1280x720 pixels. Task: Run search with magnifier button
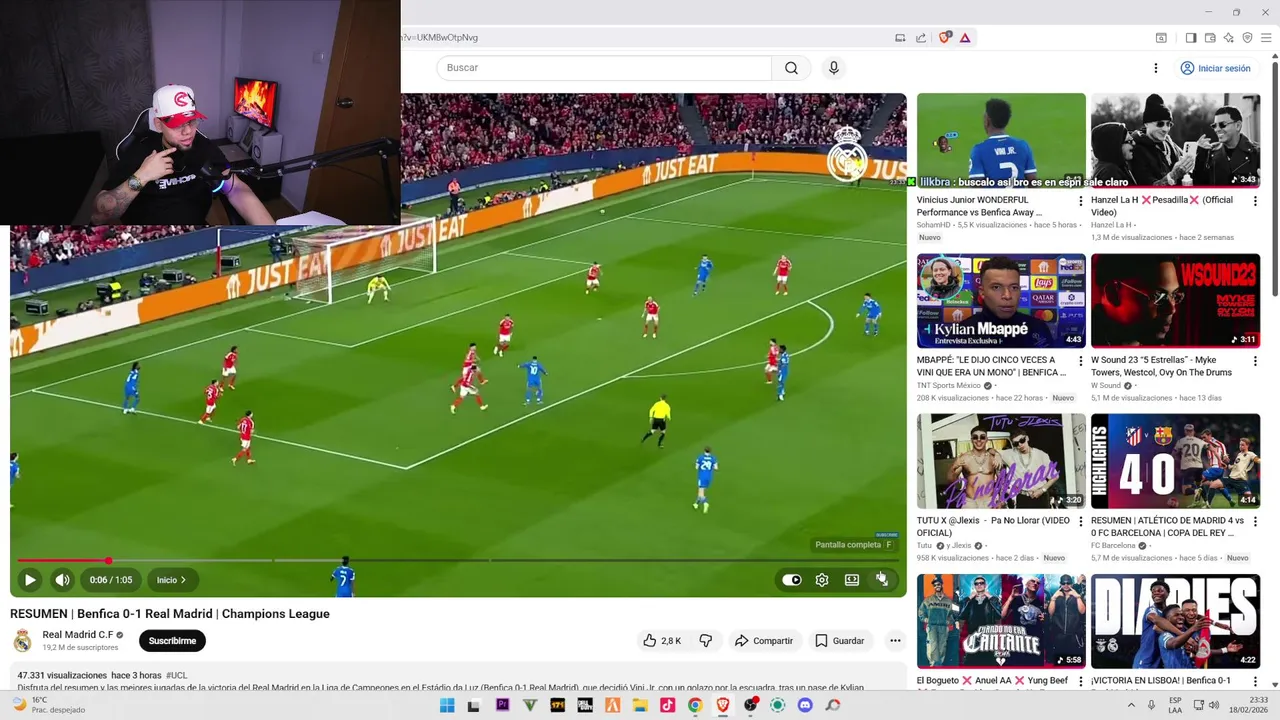pyautogui.click(x=791, y=68)
